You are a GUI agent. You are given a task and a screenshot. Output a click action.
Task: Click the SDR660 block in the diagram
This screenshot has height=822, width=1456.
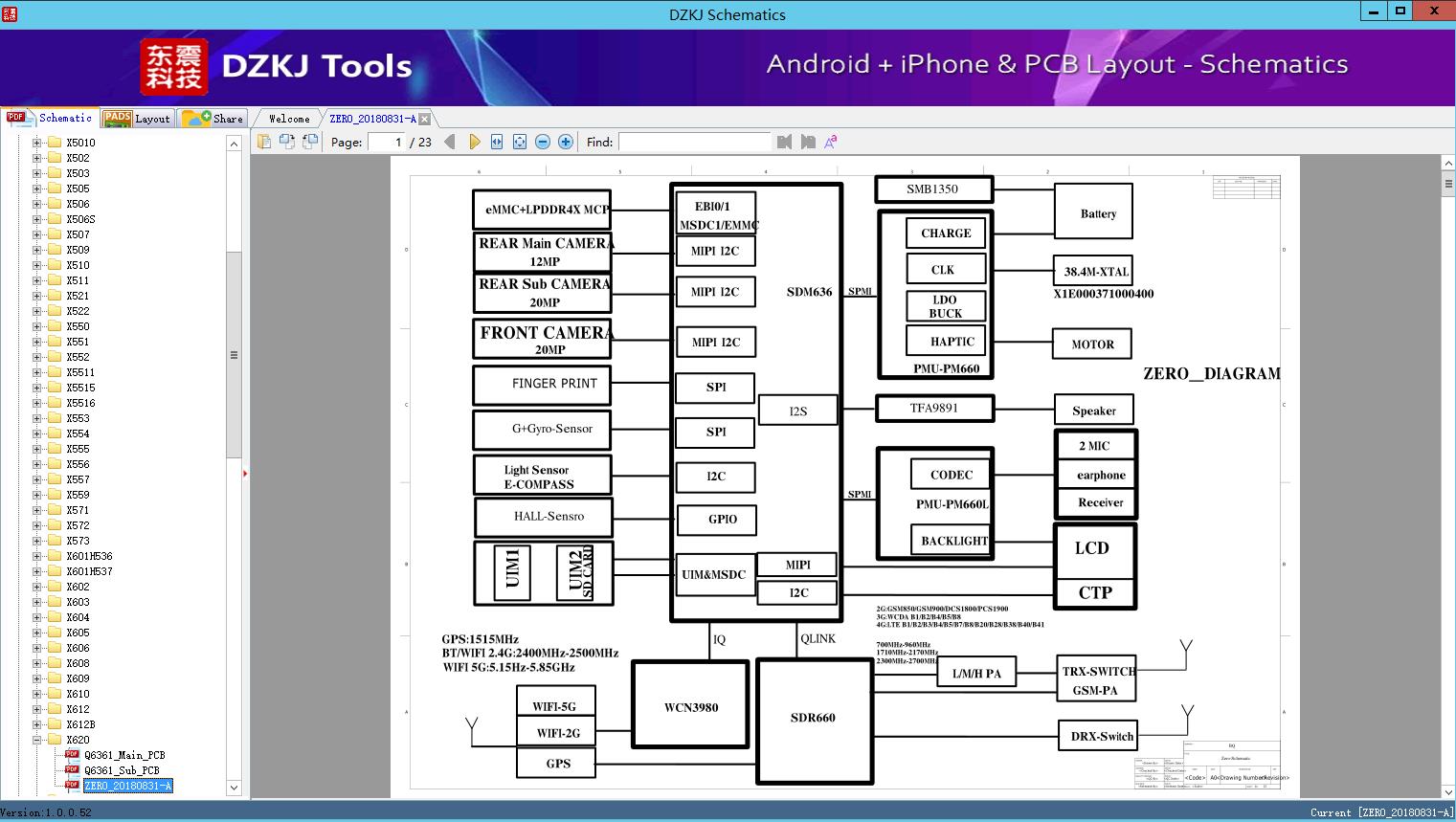814,722
